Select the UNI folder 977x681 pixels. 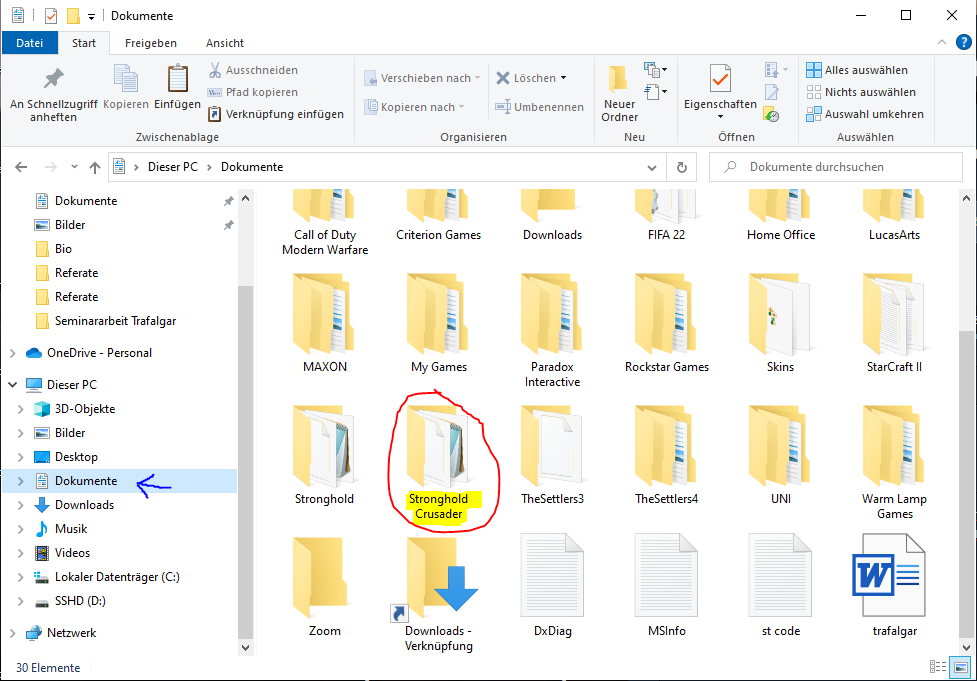781,455
